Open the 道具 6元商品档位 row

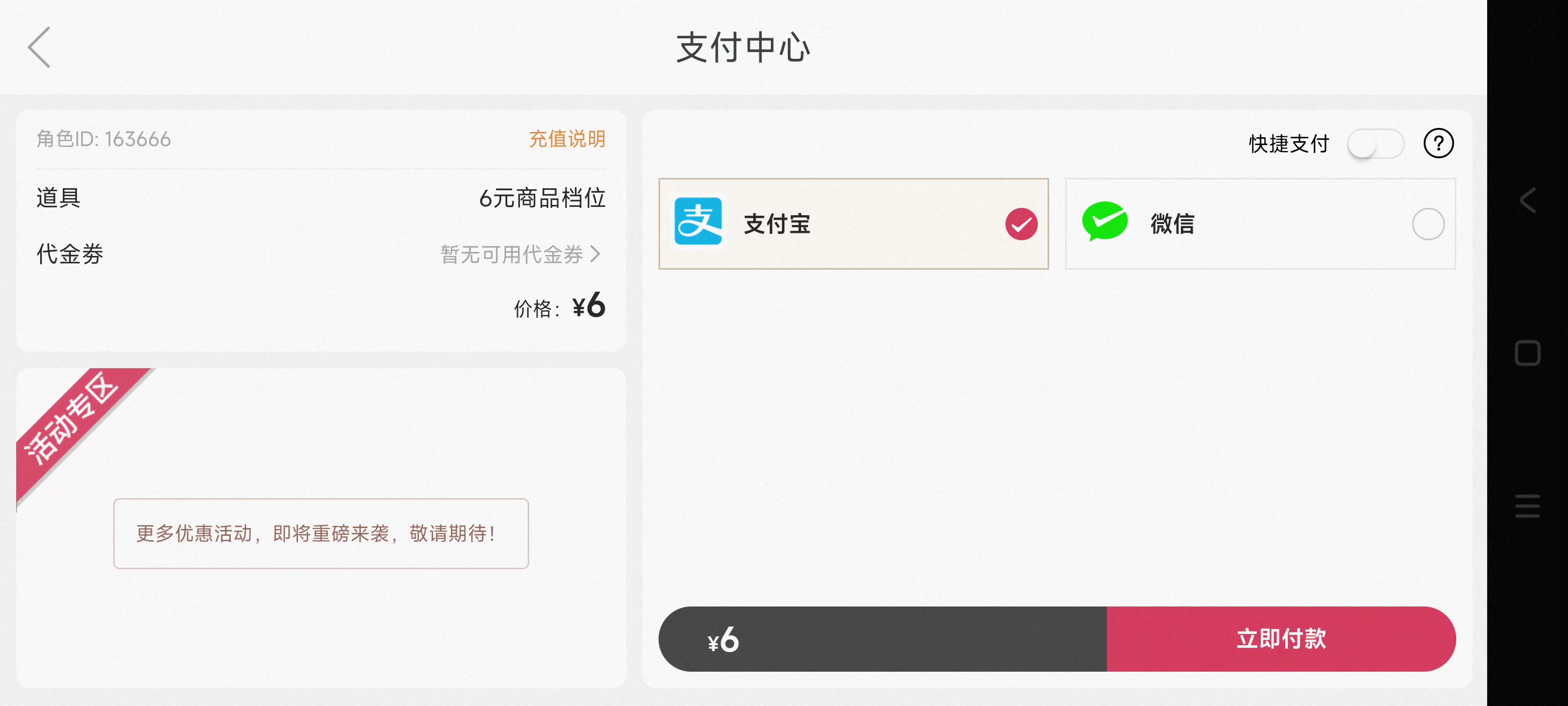point(321,198)
